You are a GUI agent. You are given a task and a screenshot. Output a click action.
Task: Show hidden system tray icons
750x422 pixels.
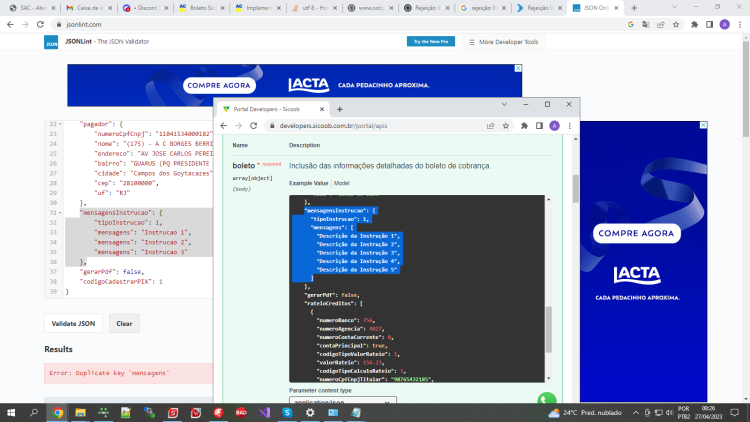click(636, 412)
